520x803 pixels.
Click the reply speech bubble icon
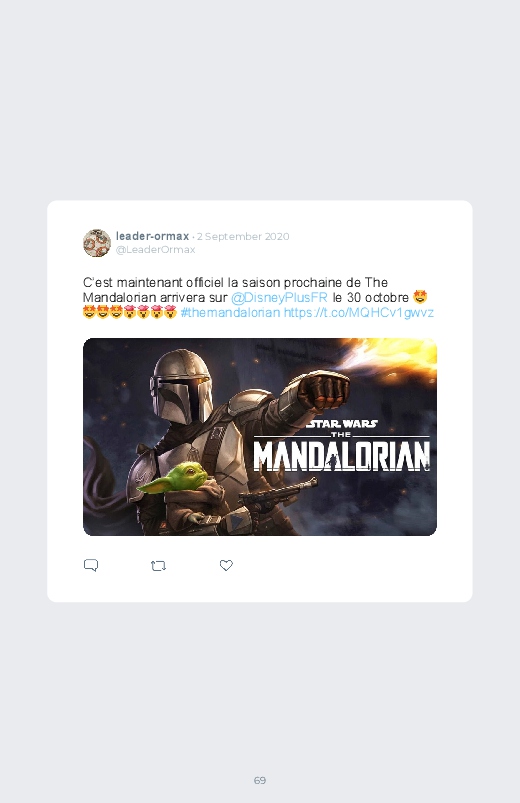(x=91, y=565)
